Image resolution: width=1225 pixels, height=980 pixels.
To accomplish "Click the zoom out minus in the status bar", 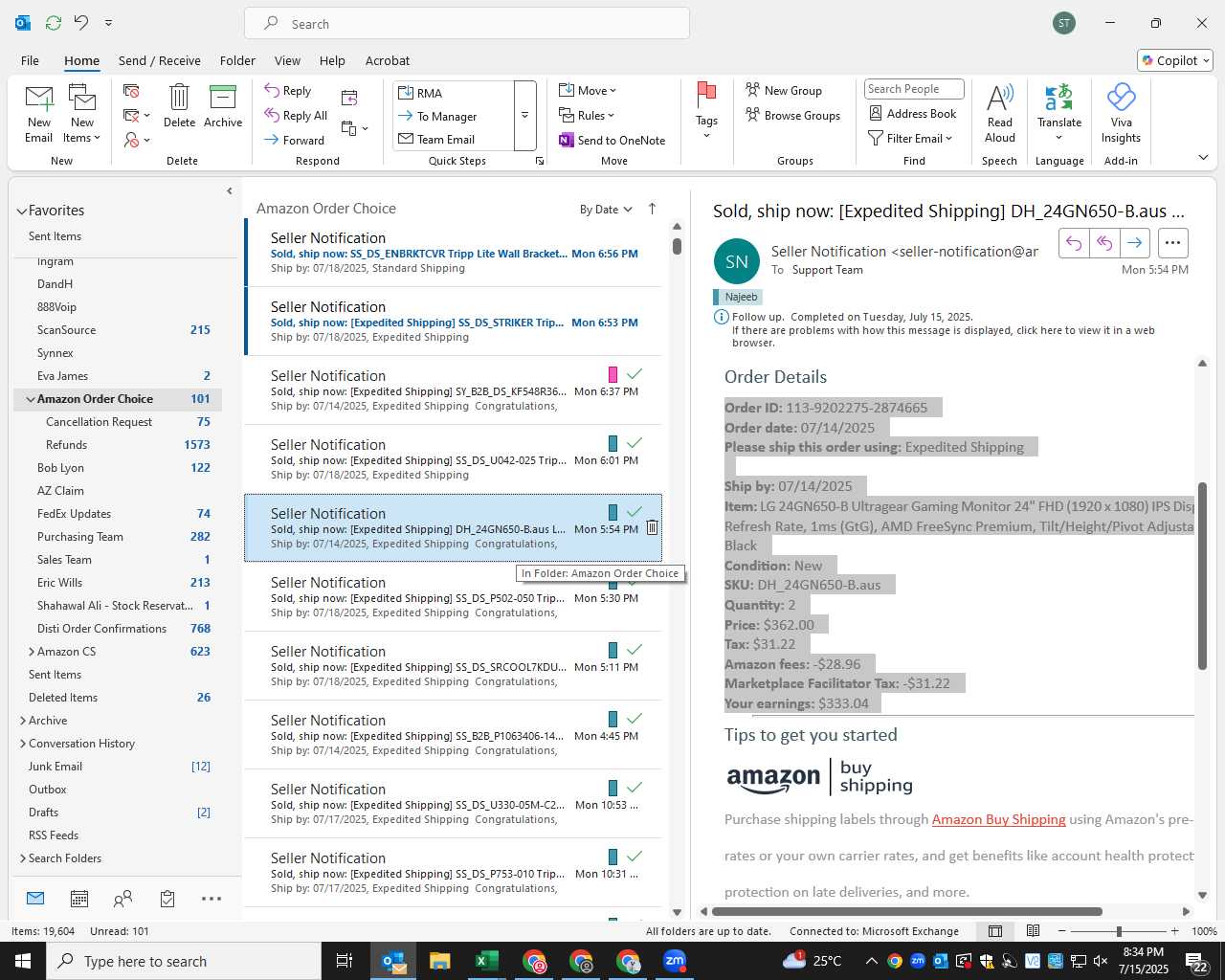I will (1062, 931).
